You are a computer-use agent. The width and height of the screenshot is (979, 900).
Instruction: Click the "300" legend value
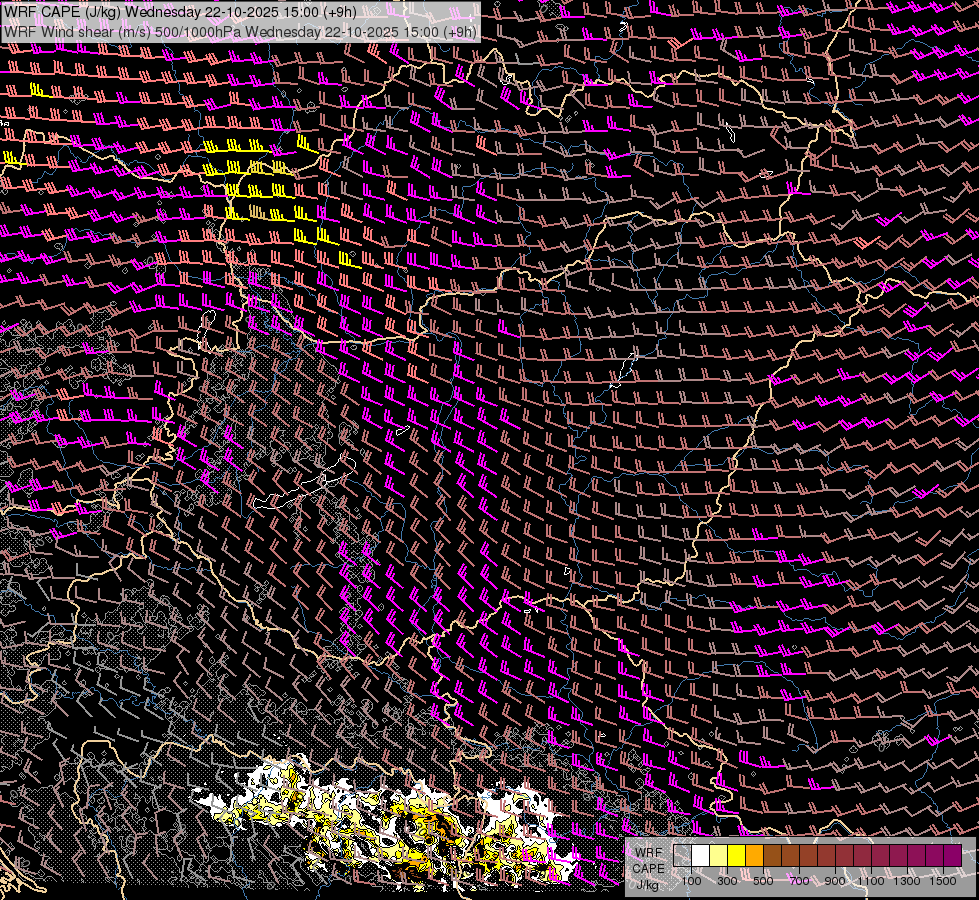pyautogui.click(x=727, y=881)
